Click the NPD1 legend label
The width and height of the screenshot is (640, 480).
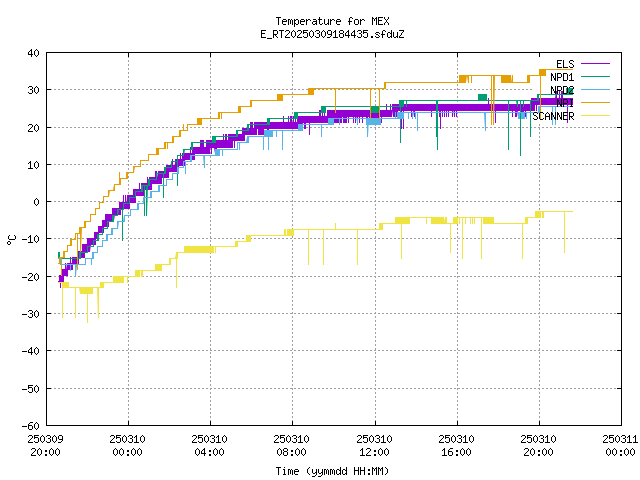[562, 77]
